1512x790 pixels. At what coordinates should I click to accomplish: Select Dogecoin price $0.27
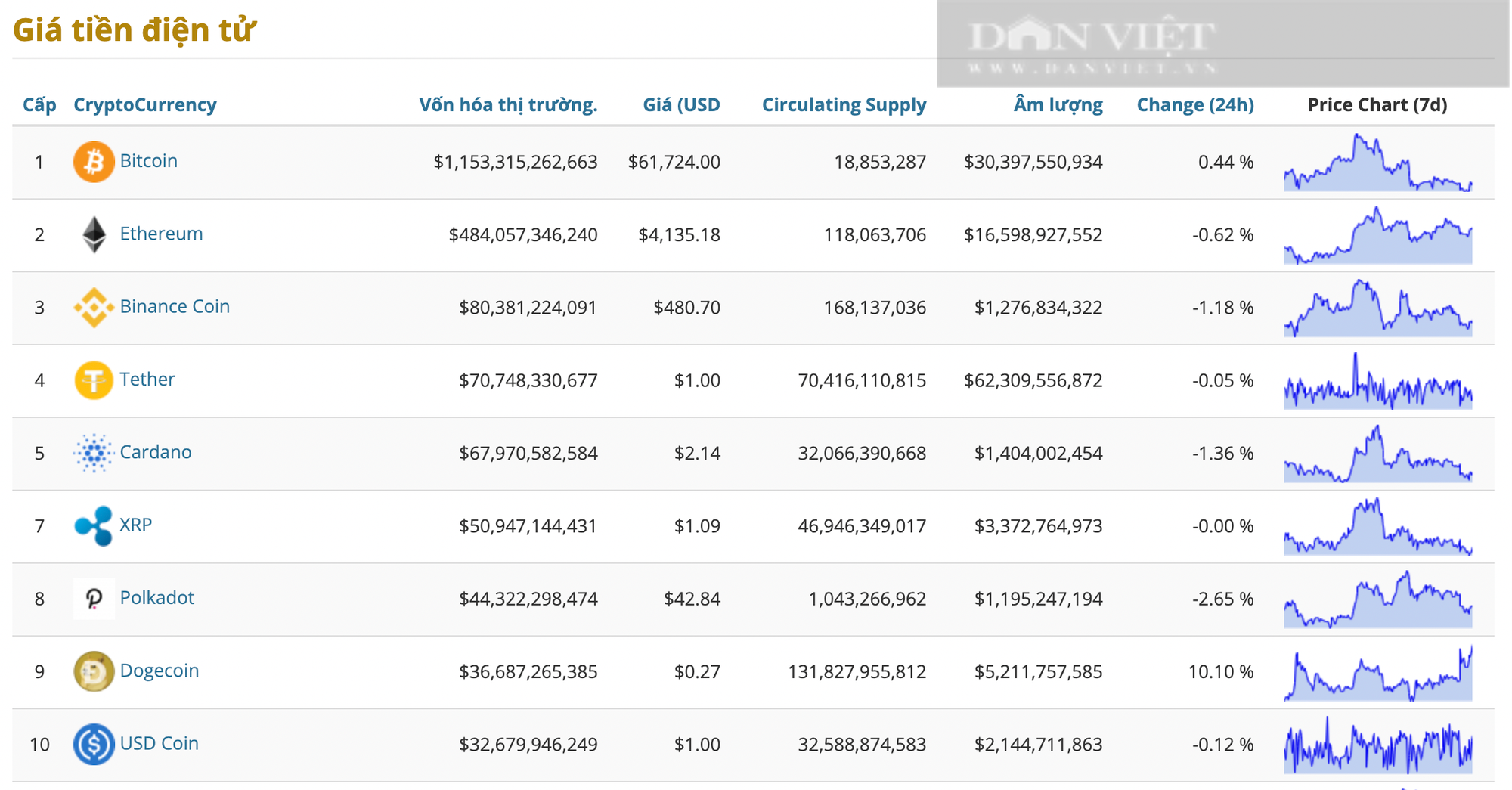(x=697, y=671)
